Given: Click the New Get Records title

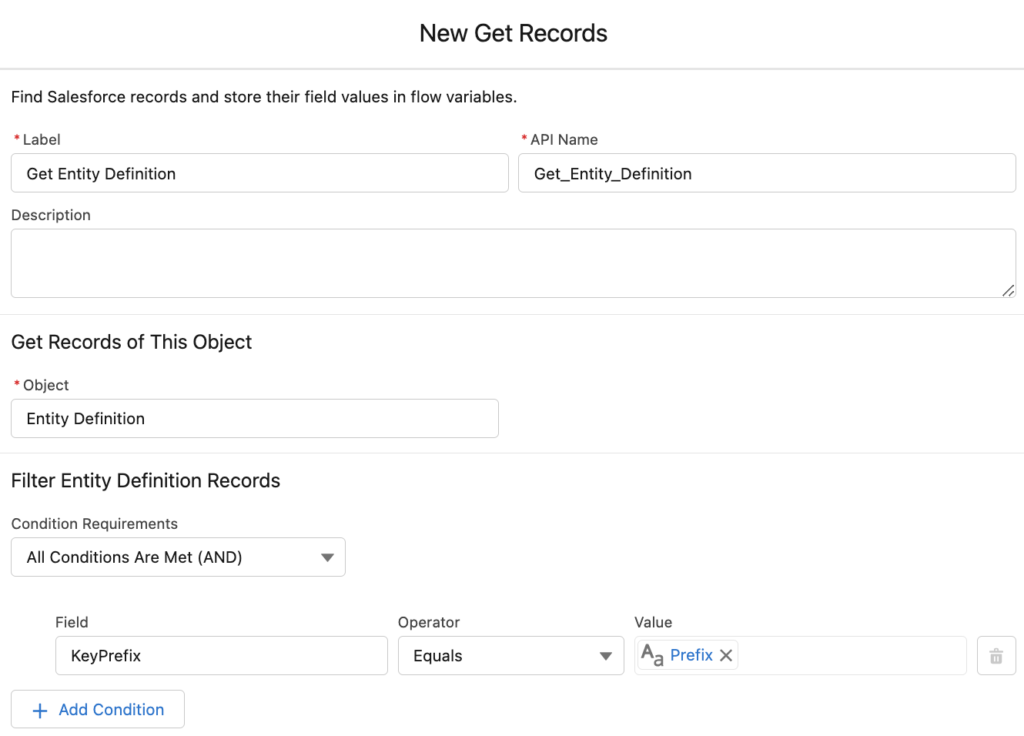Looking at the screenshot, I should [513, 33].
